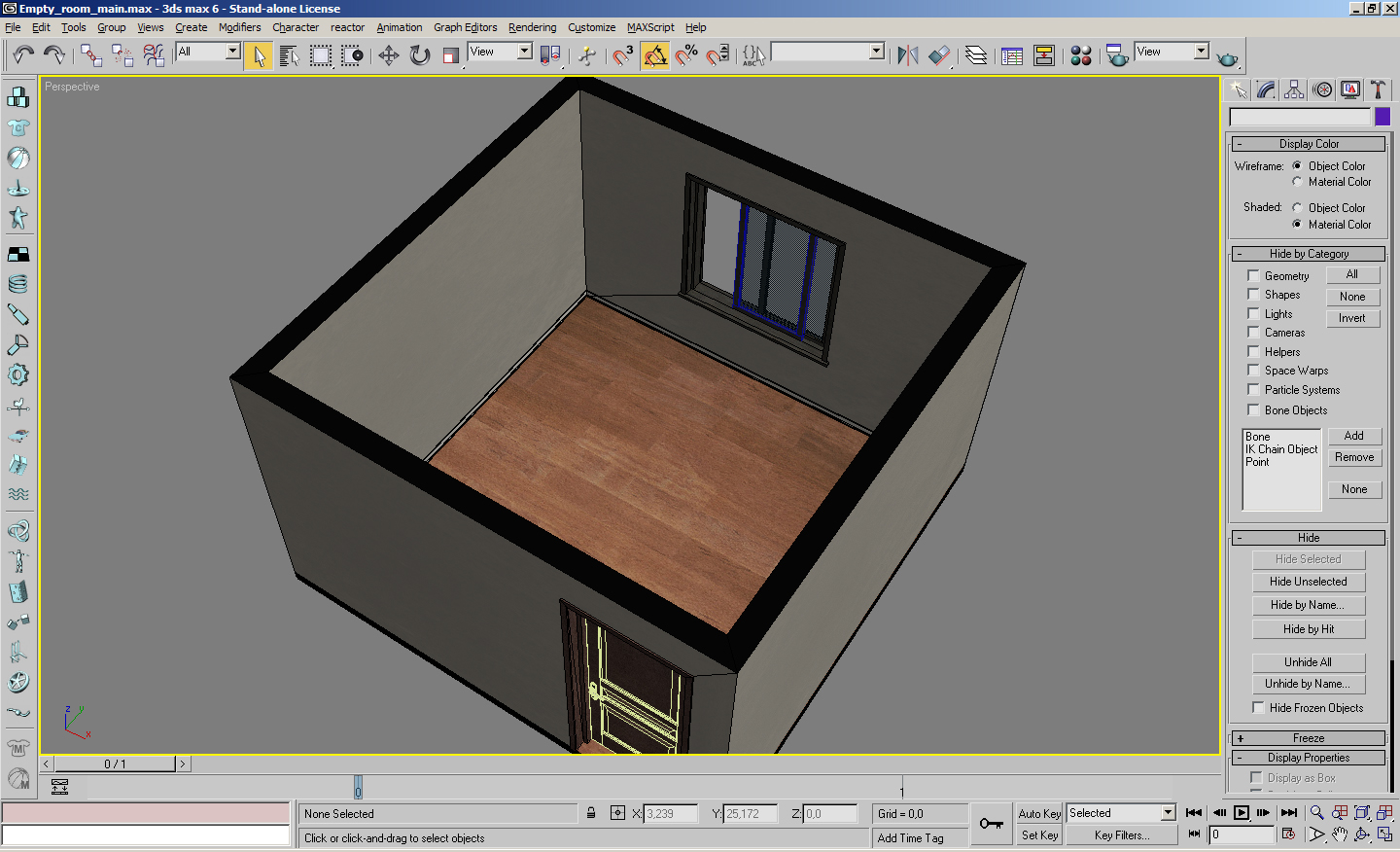
Task: Open the All selection filter dropdown
Action: [x=231, y=52]
